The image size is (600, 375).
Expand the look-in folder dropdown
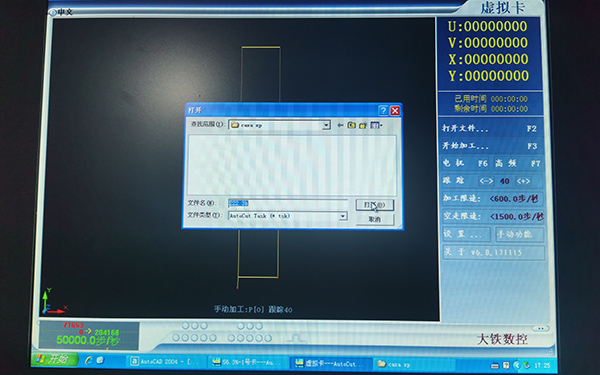(x=326, y=125)
